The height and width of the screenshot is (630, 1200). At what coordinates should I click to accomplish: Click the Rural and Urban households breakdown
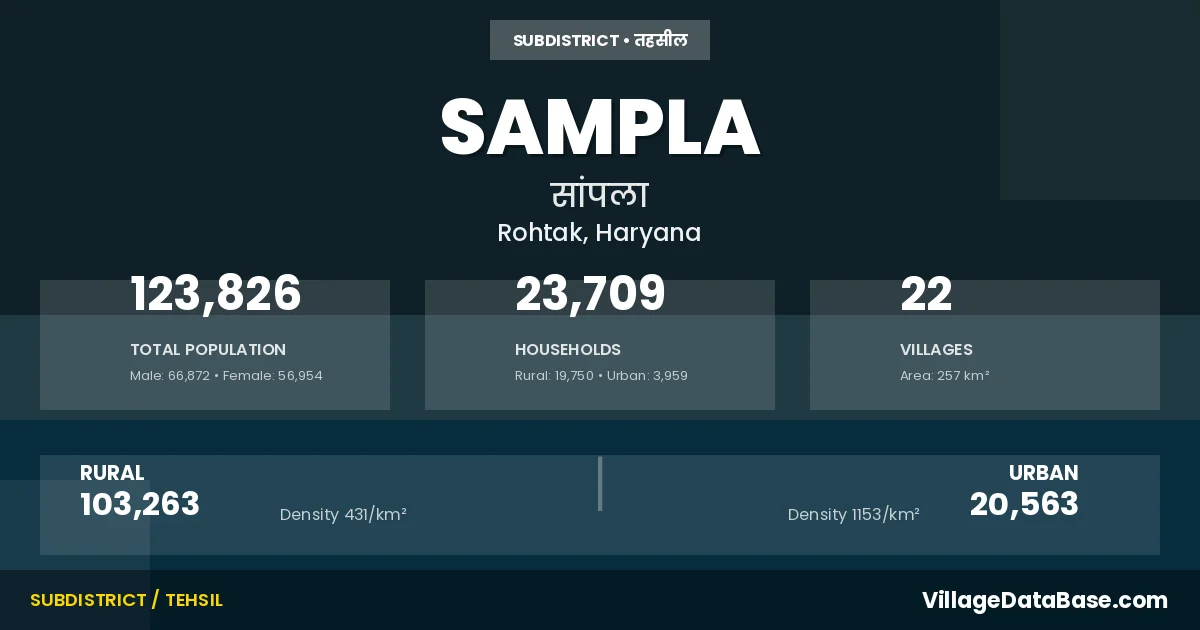pos(601,376)
